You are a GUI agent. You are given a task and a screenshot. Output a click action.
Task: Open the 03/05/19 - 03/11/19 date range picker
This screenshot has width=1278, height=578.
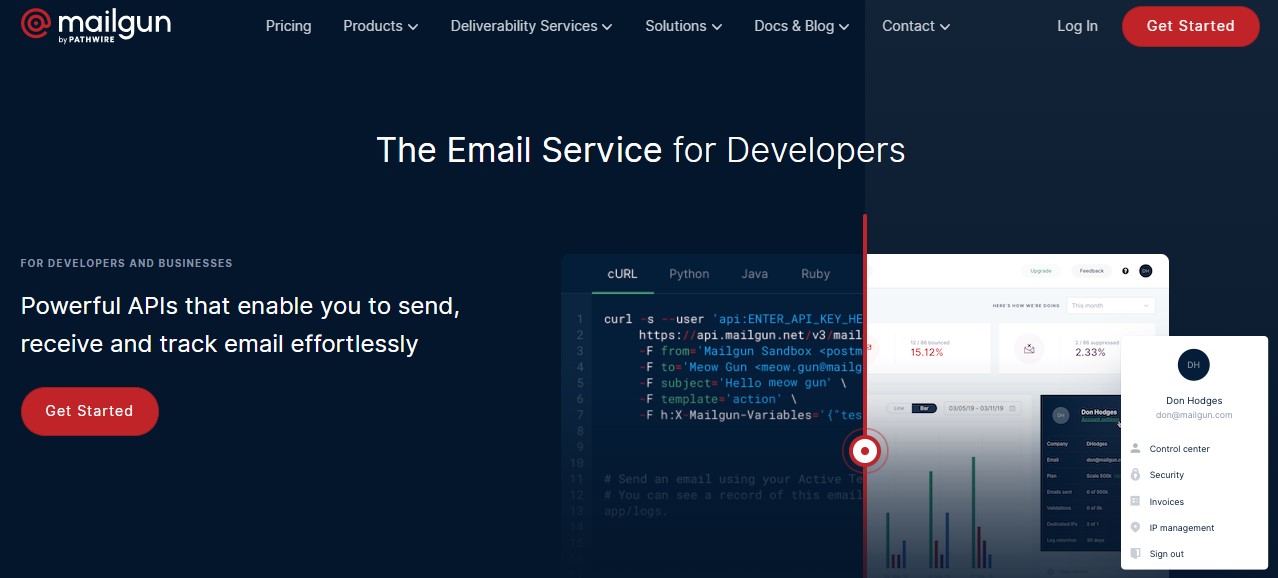[x=983, y=408]
